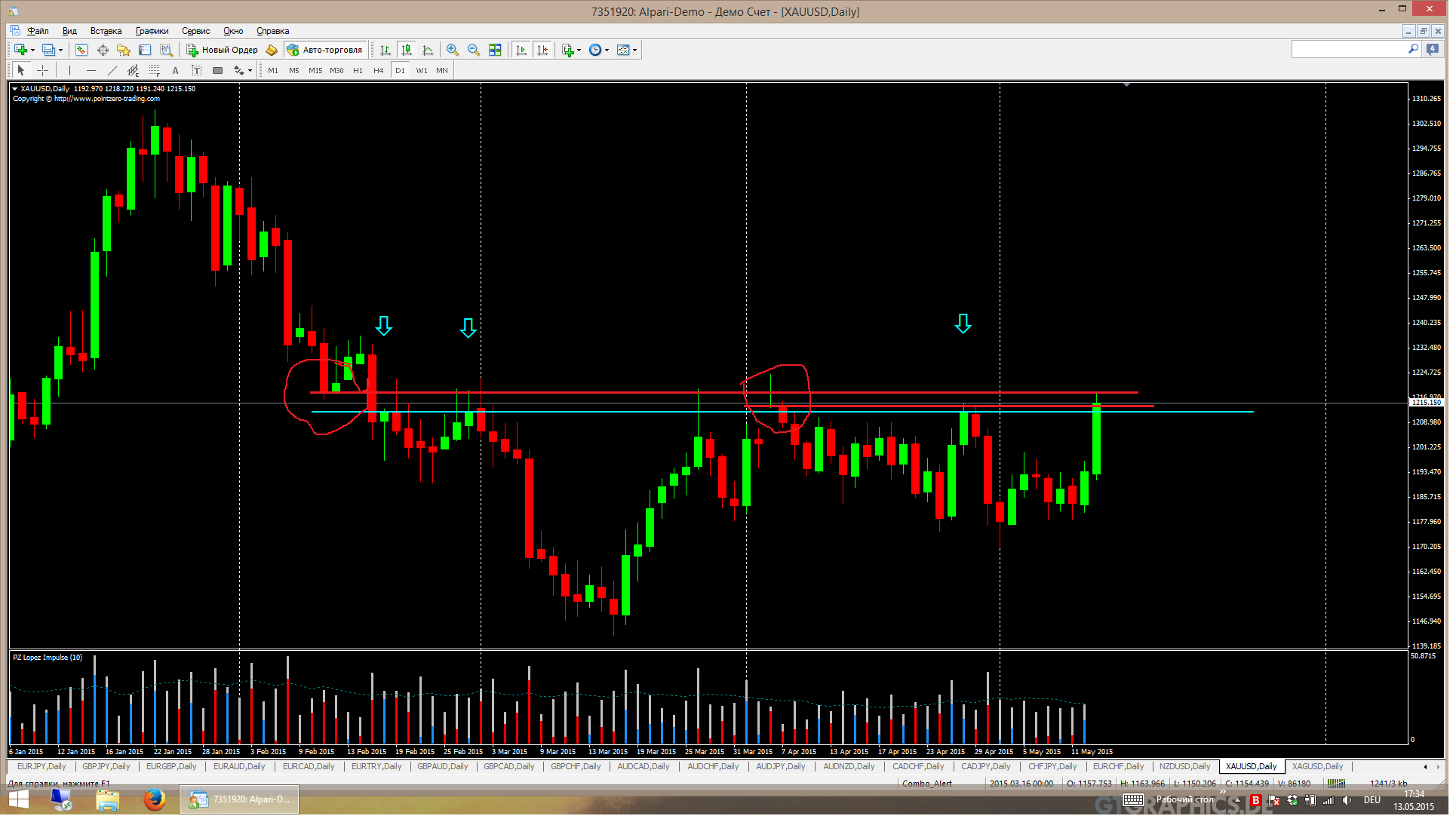Show the Terminal panel icon
The width and height of the screenshot is (1456, 819).
[145, 50]
